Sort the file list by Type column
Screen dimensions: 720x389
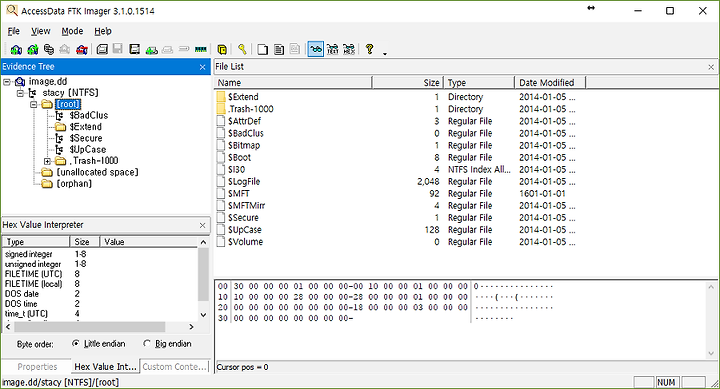[479, 83]
